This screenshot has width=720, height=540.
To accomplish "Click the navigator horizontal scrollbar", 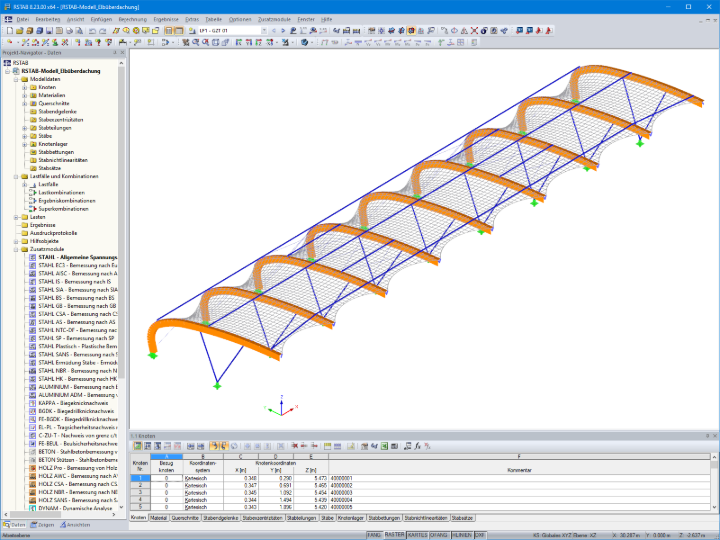I will pos(35,515).
